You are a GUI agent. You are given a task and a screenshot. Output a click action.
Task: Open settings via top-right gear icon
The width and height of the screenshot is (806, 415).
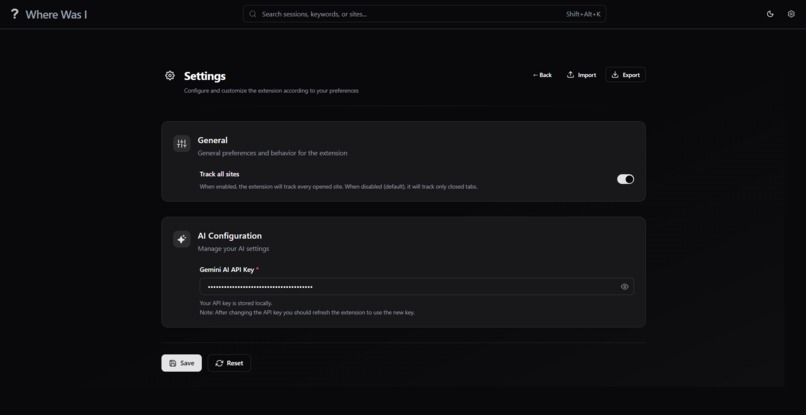click(791, 14)
